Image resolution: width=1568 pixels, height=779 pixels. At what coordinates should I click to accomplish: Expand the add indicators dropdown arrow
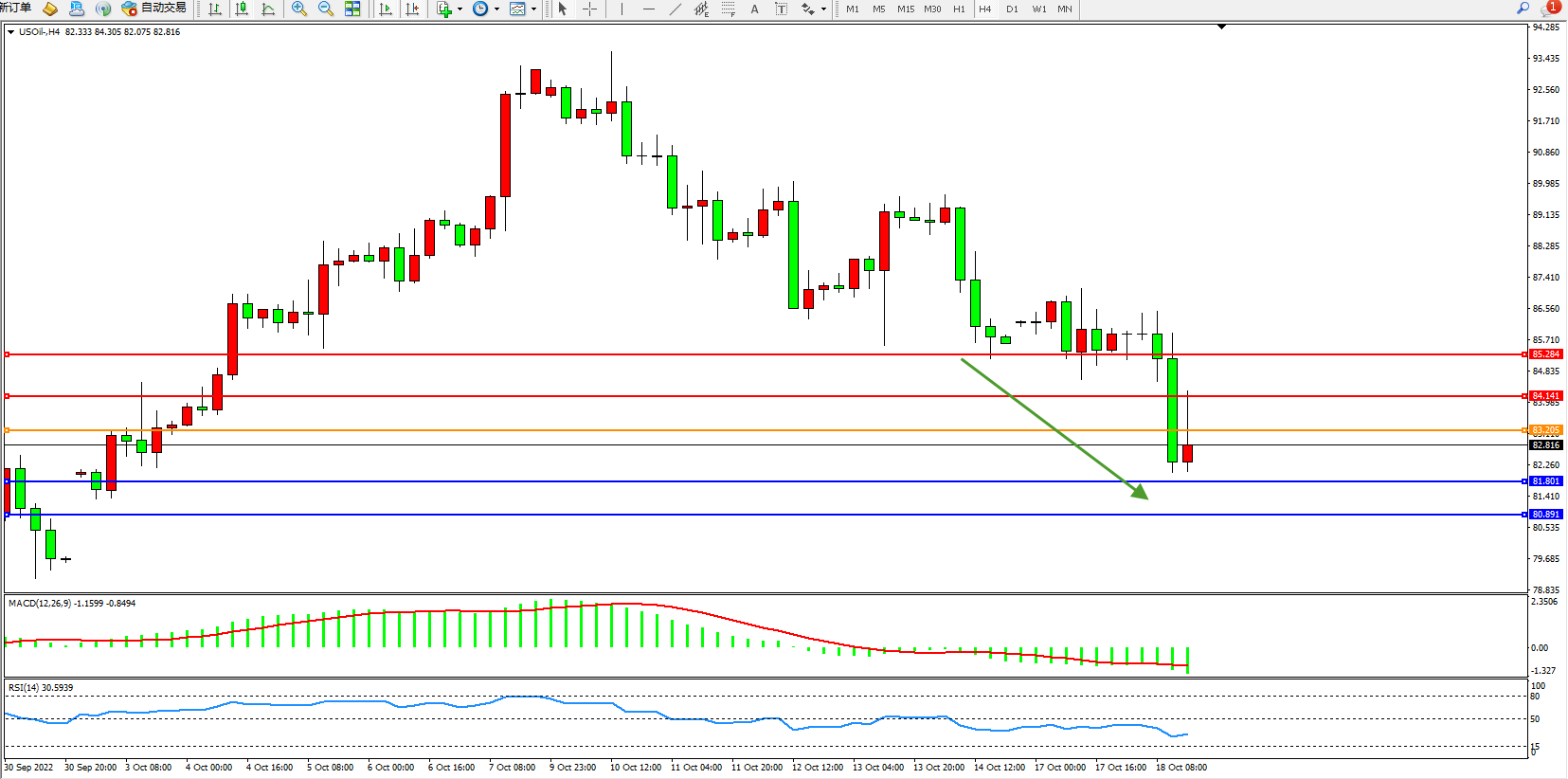point(460,9)
